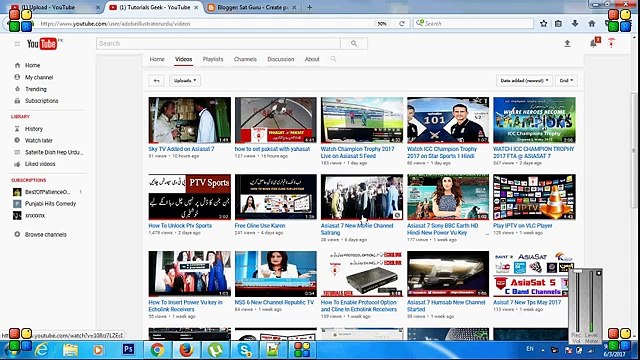Viewport: 640px width, 360px height.
Task: Open the PTV Sports video thumbnail
Action: pos(190,197)
